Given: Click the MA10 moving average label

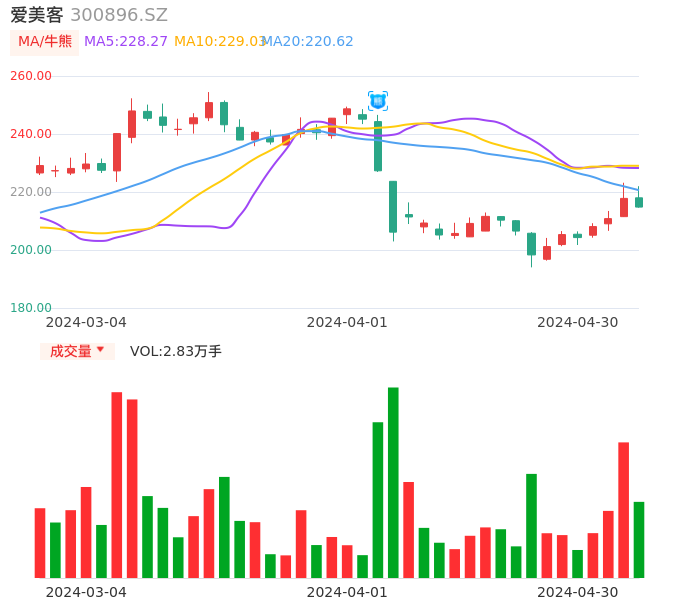Looking at the screenshot, I should point(219,42).
